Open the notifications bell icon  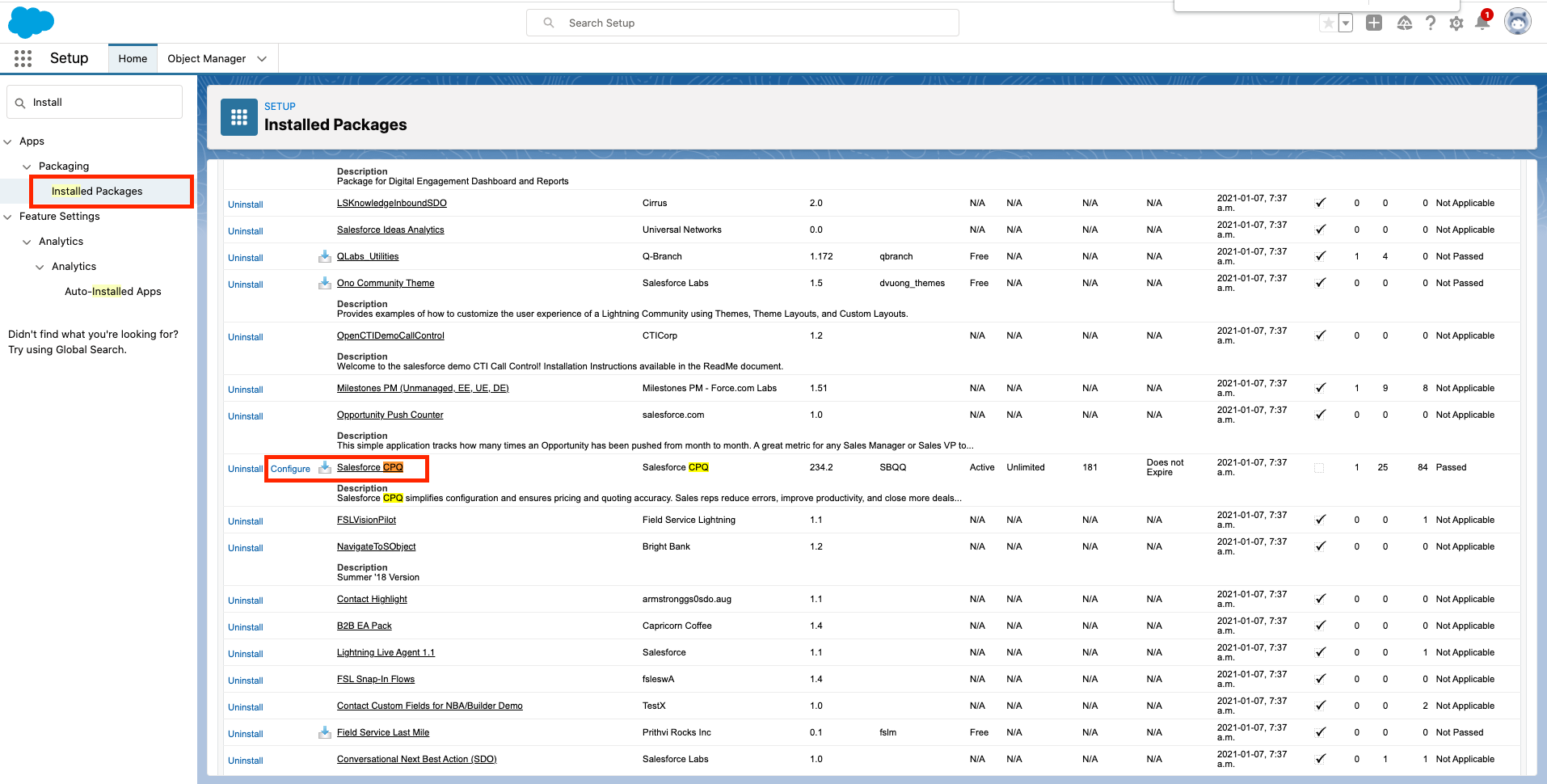click(x=1482, y=23)
